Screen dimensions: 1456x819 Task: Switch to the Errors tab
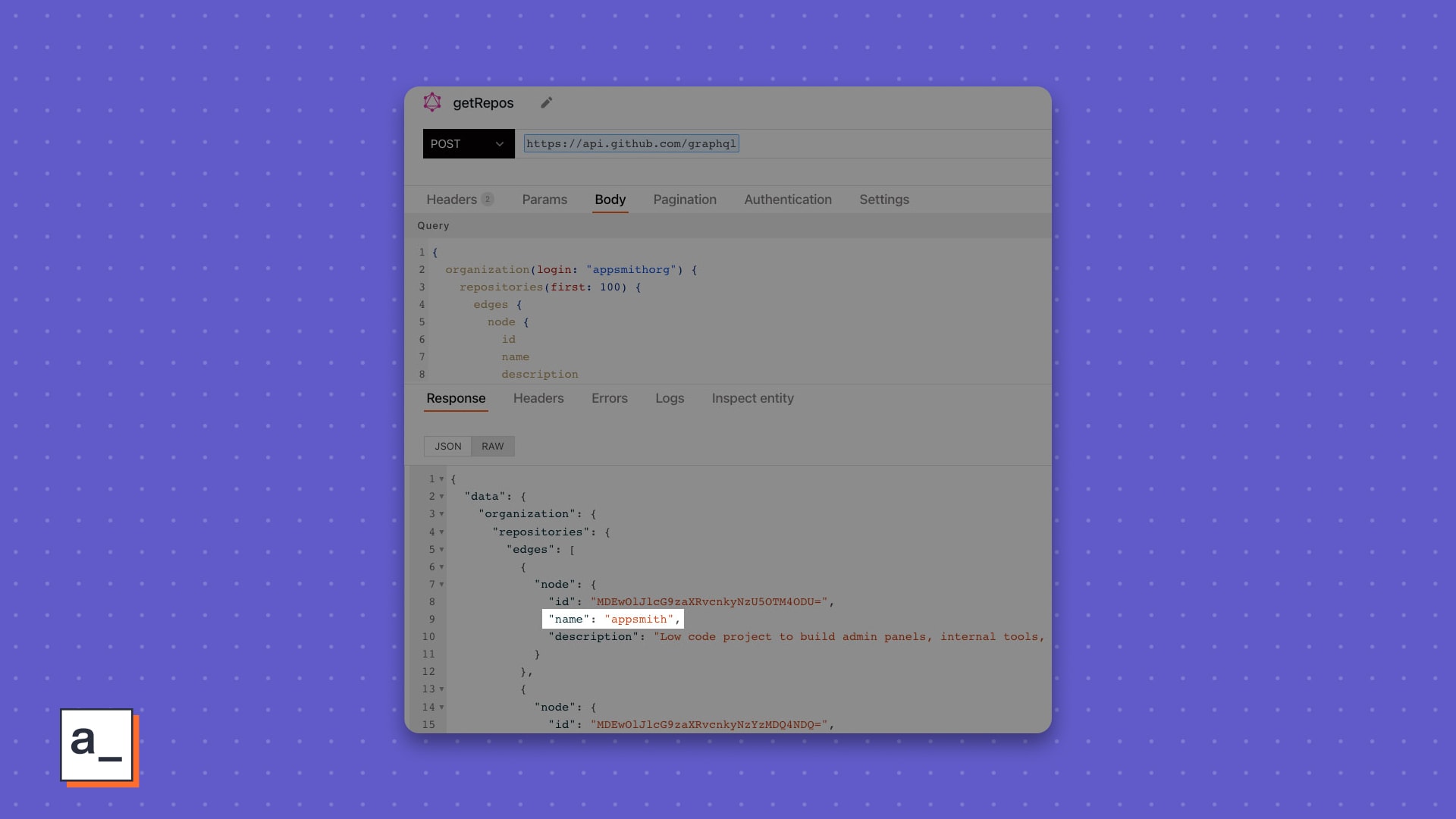pyautogui.click(x=610, y=398)
